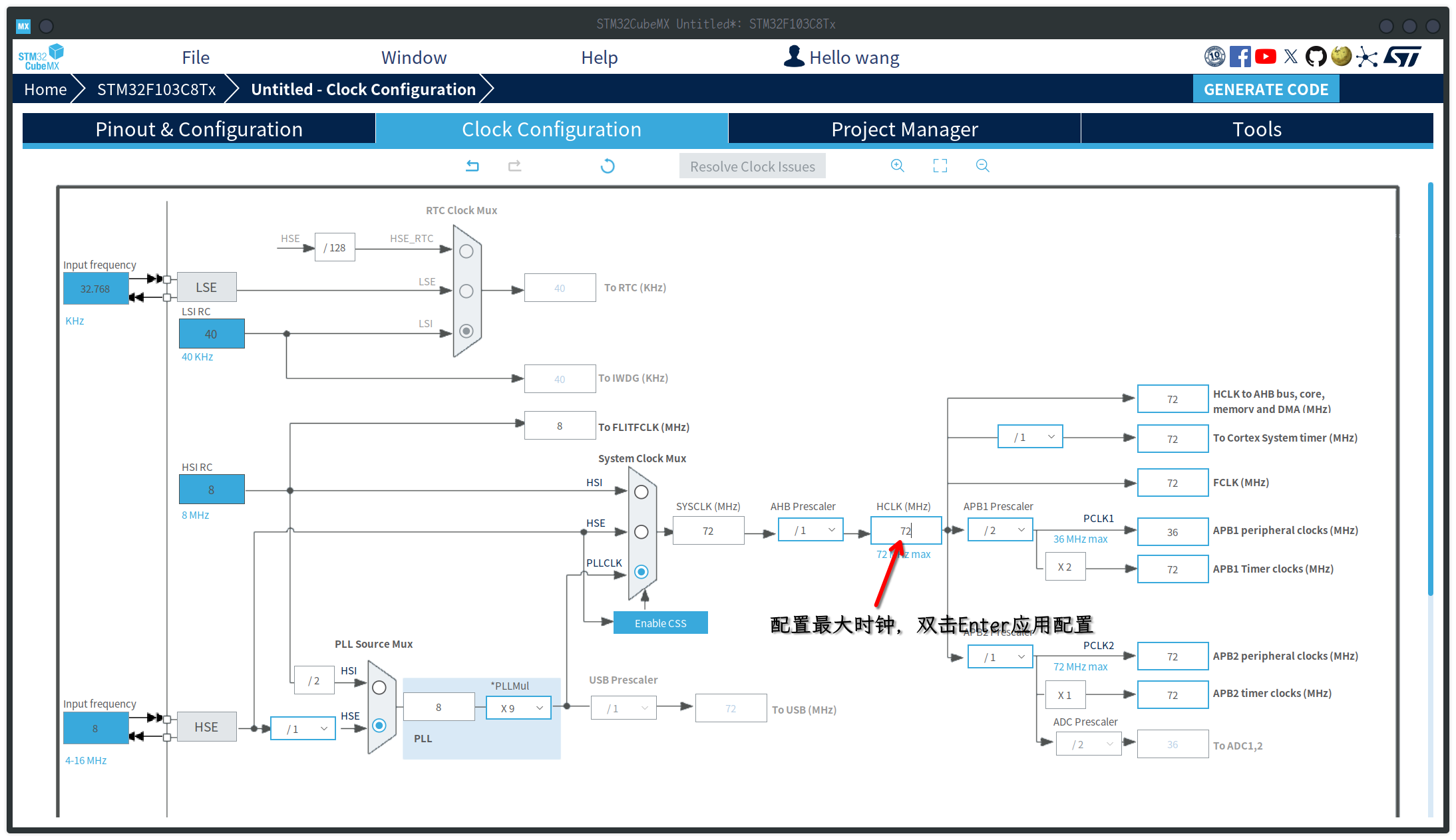Click the HSI RC 8 block
1456x840 pixels.
[212, 490]
